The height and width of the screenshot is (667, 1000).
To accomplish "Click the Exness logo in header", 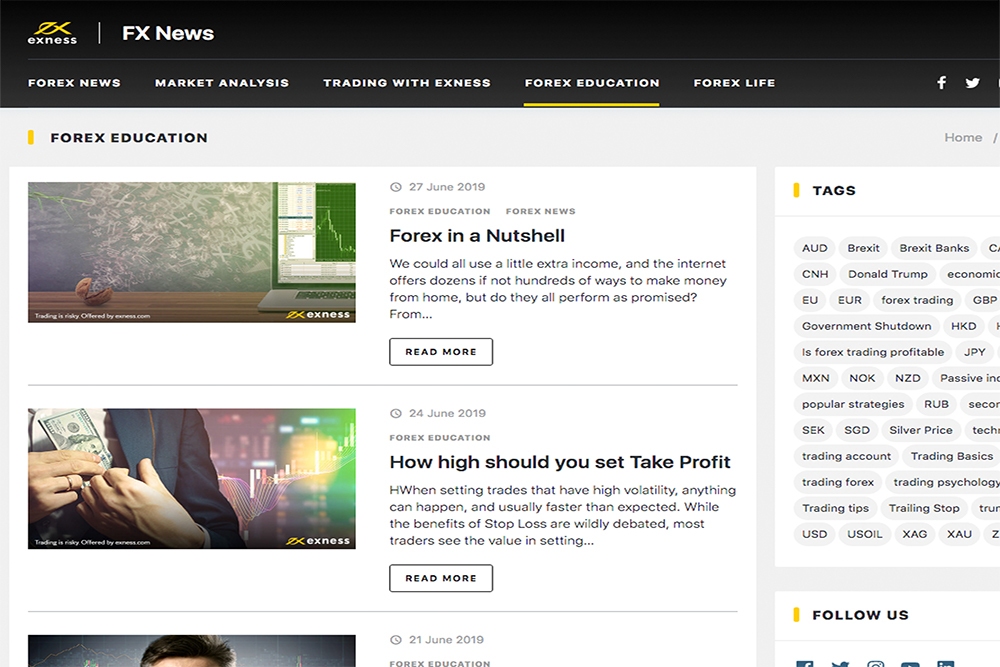I will pos(52,33).
